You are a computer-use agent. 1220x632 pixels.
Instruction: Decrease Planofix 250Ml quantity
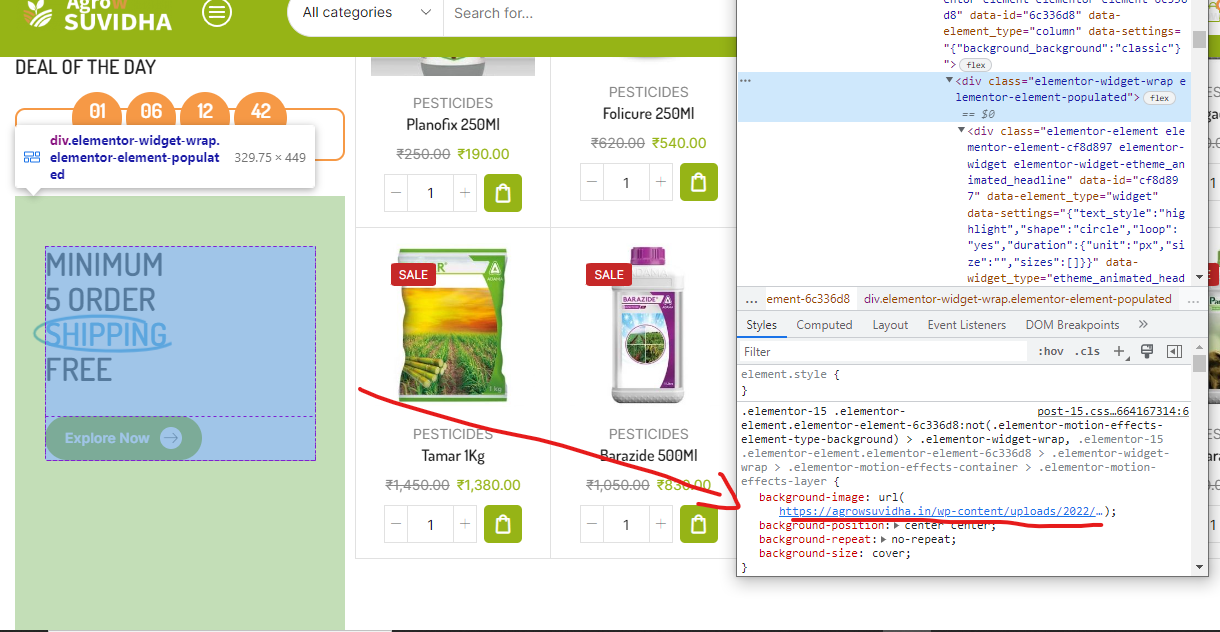click(396, 193)
